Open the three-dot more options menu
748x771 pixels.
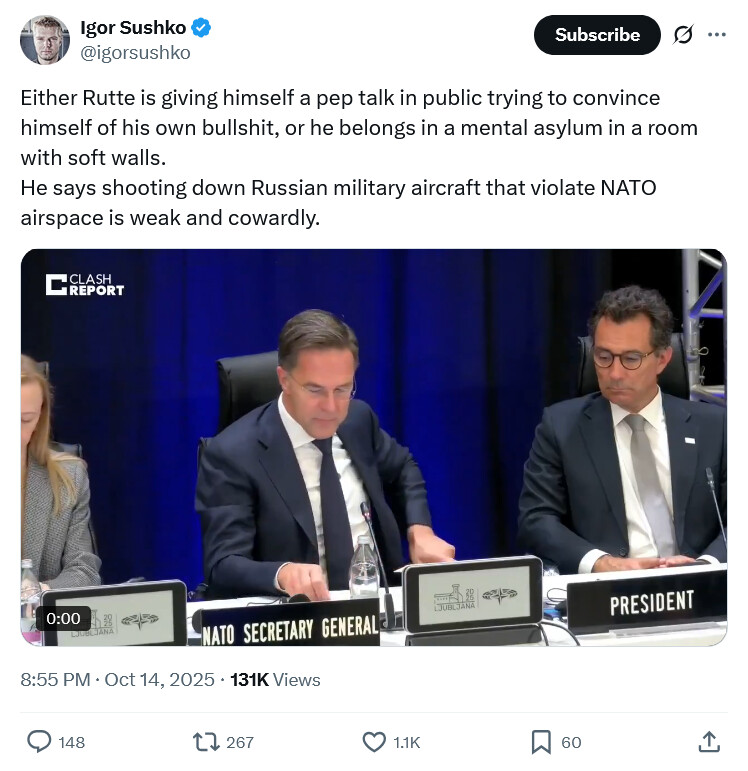pos(716,35)
